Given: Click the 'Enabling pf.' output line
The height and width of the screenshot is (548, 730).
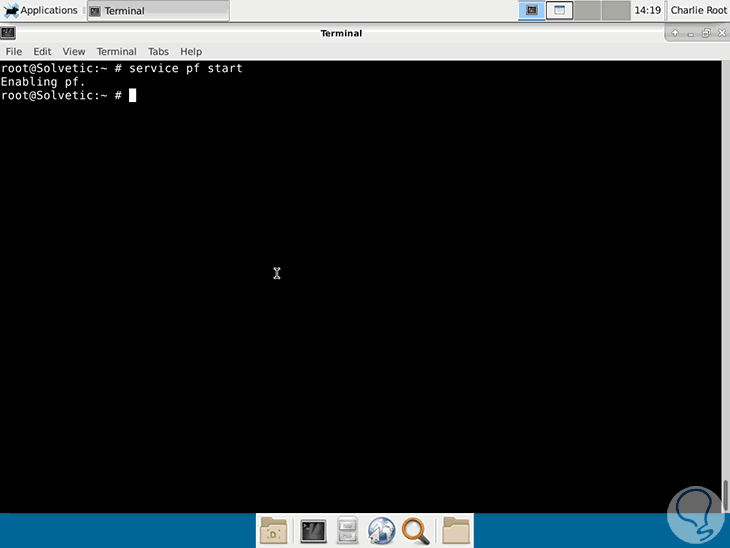Looking at the screenshot, I should click(x=43, y=82).
